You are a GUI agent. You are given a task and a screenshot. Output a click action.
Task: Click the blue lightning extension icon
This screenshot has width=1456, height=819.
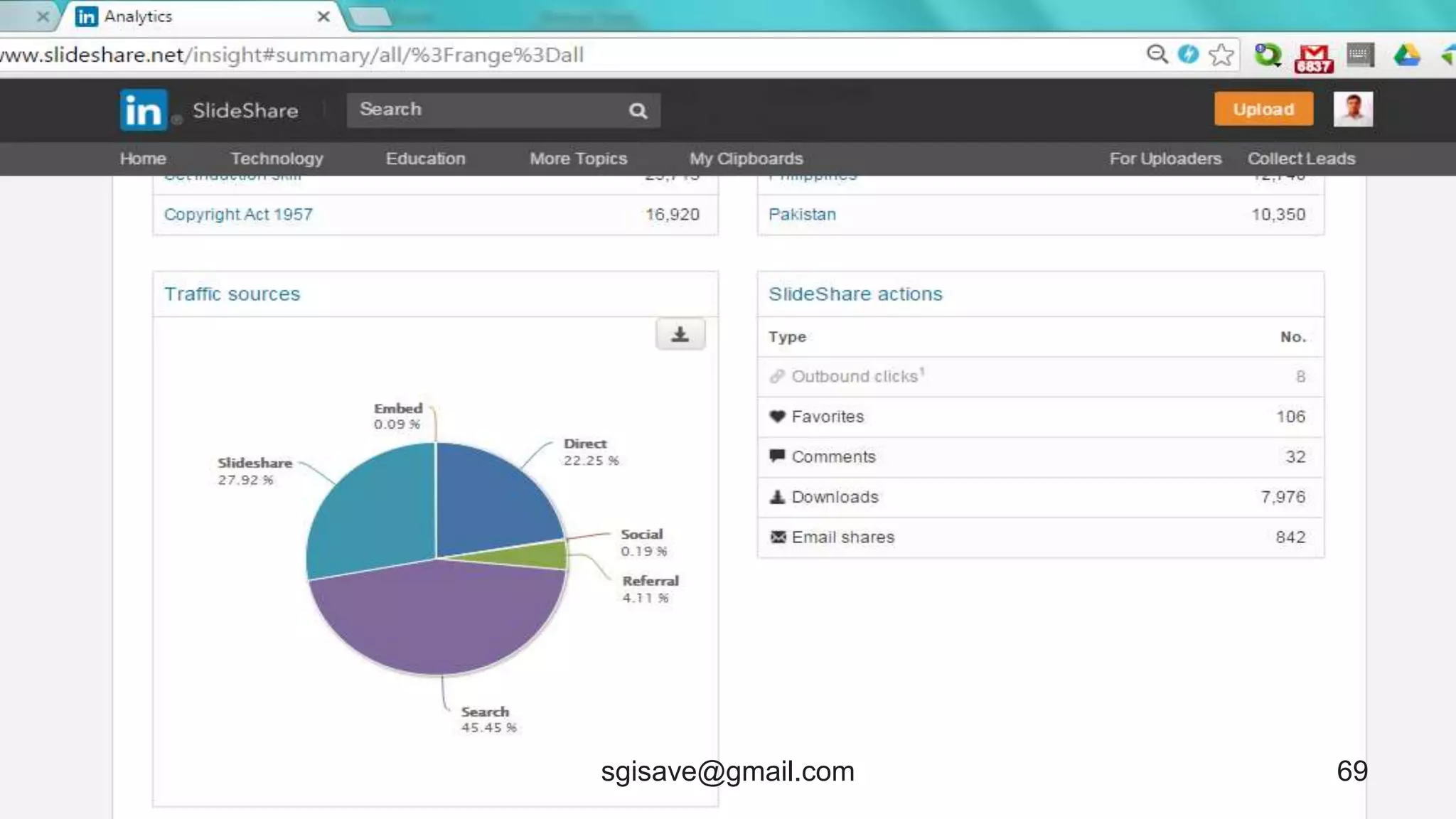(1188, 55)
